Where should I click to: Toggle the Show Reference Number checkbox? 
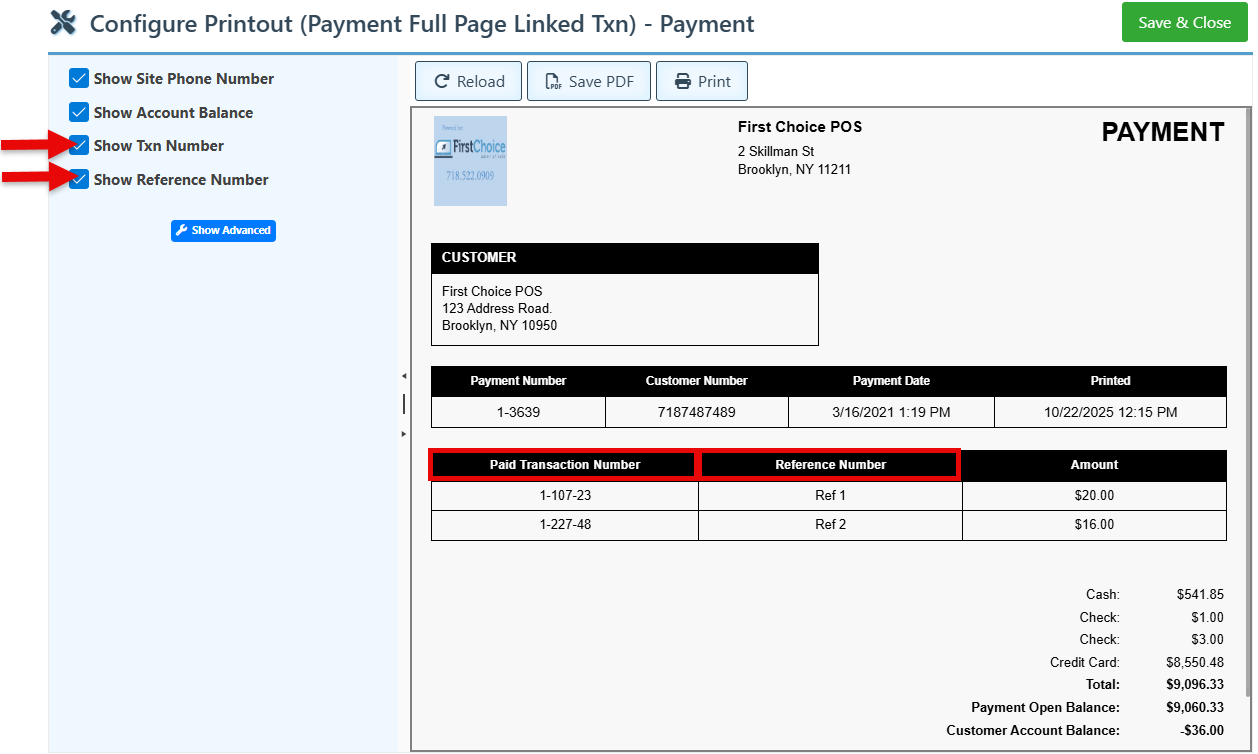coord(79,180)
